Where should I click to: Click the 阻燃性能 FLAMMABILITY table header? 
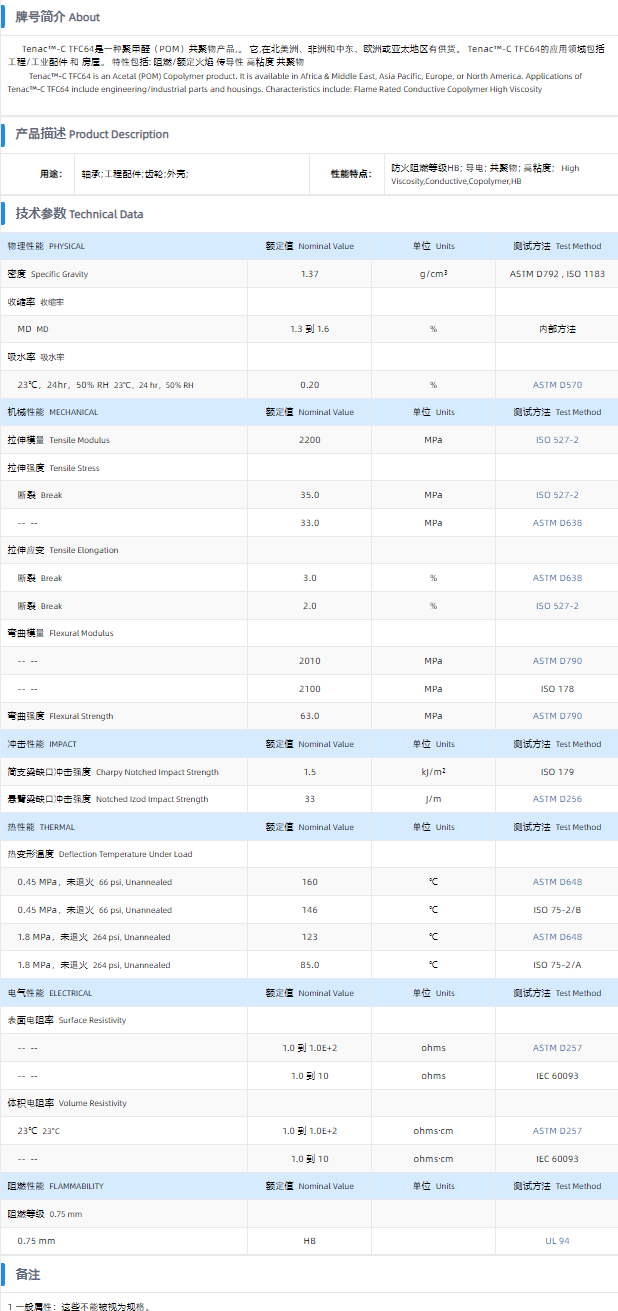pos(56,1186)
